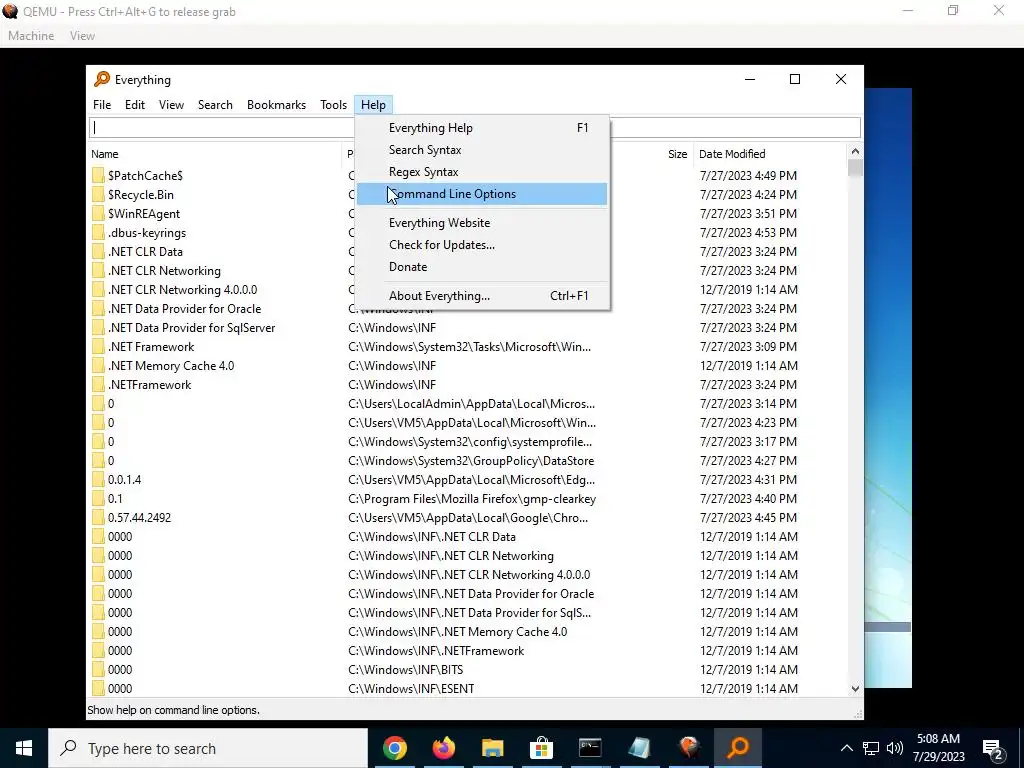Image resolution: width=1024 pixels, height=768 pixels.
Task: Open Chrome from the taskbar
Action: click(394, 748)
